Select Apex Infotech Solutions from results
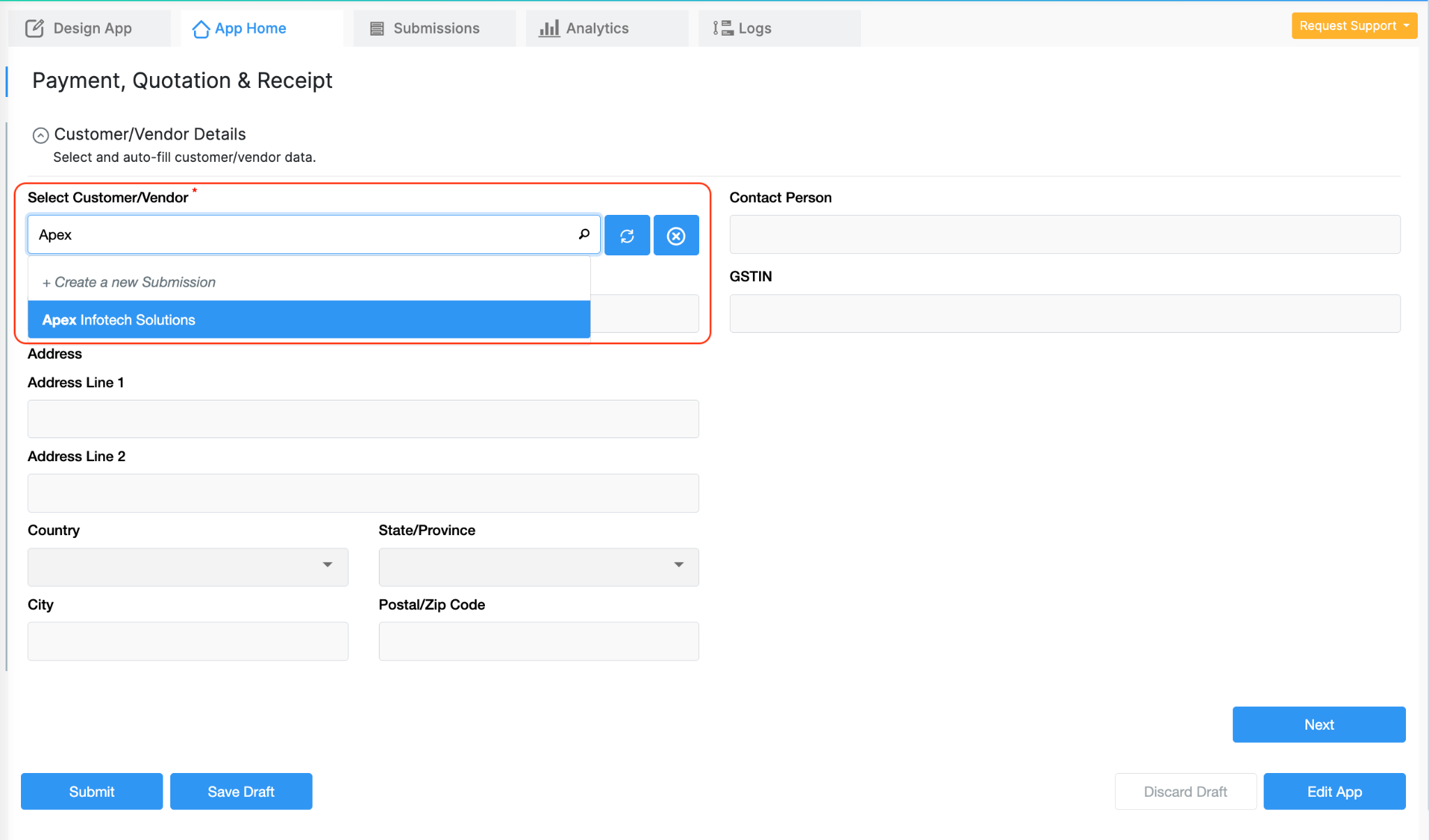Screen dimensions: 1429x840 click(308, 320)
